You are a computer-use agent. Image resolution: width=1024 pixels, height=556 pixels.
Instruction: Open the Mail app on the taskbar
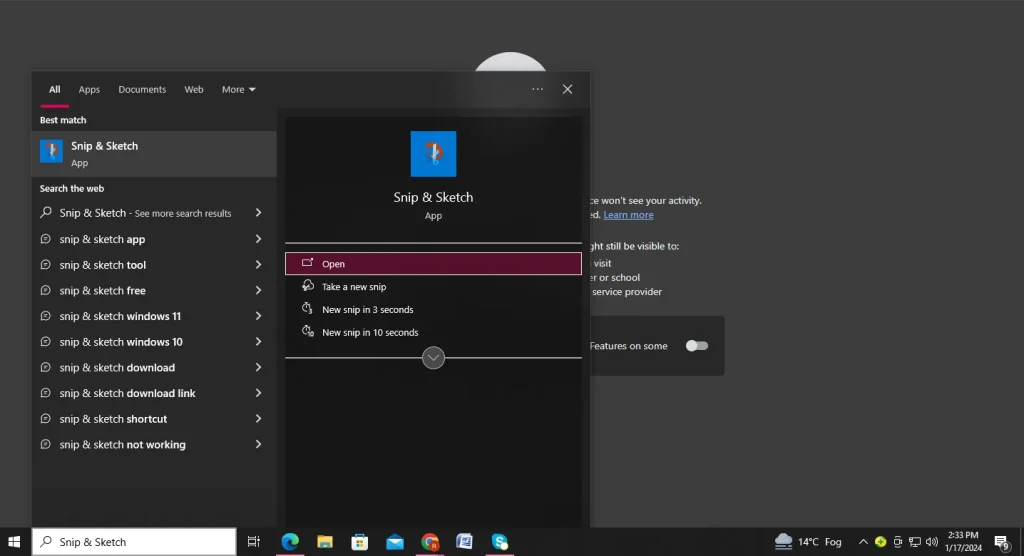(x=394, y=542)
